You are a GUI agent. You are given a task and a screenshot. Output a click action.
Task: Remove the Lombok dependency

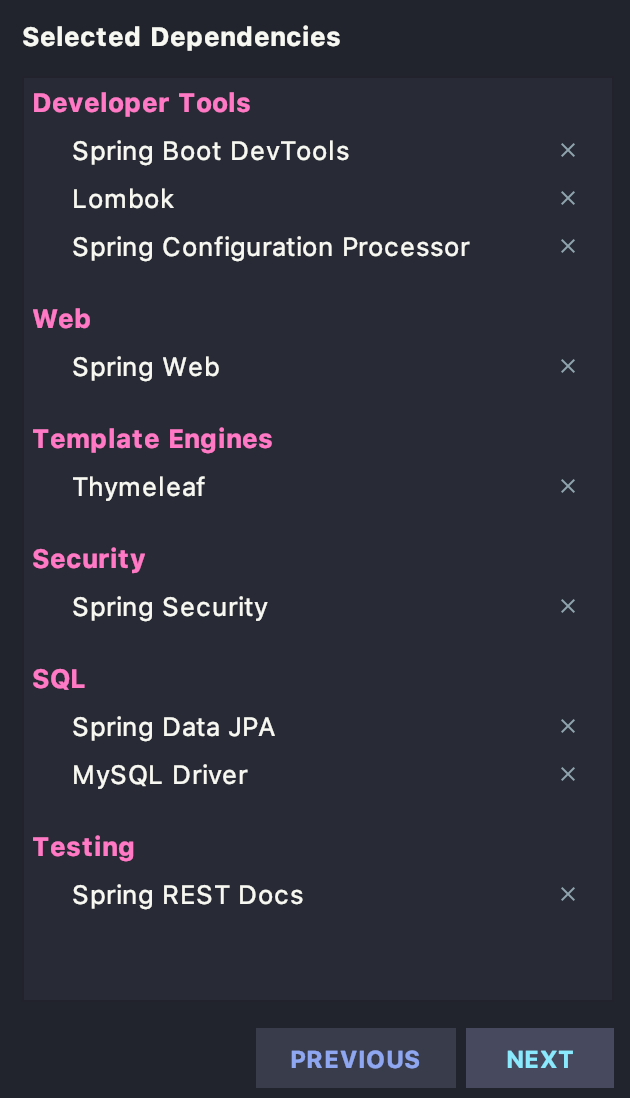pos(568,198)
